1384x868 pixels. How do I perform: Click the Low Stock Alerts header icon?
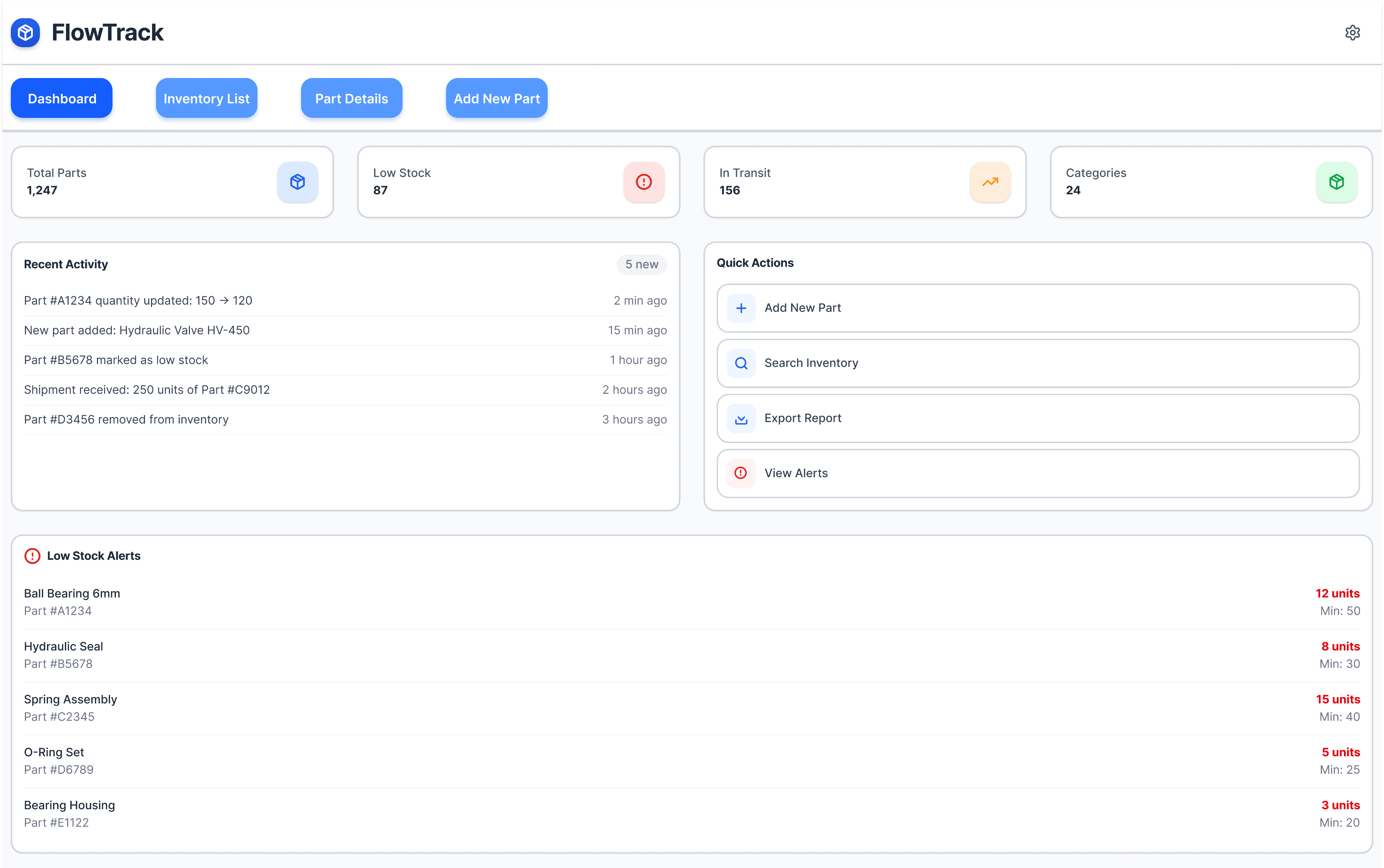(32, 556)
